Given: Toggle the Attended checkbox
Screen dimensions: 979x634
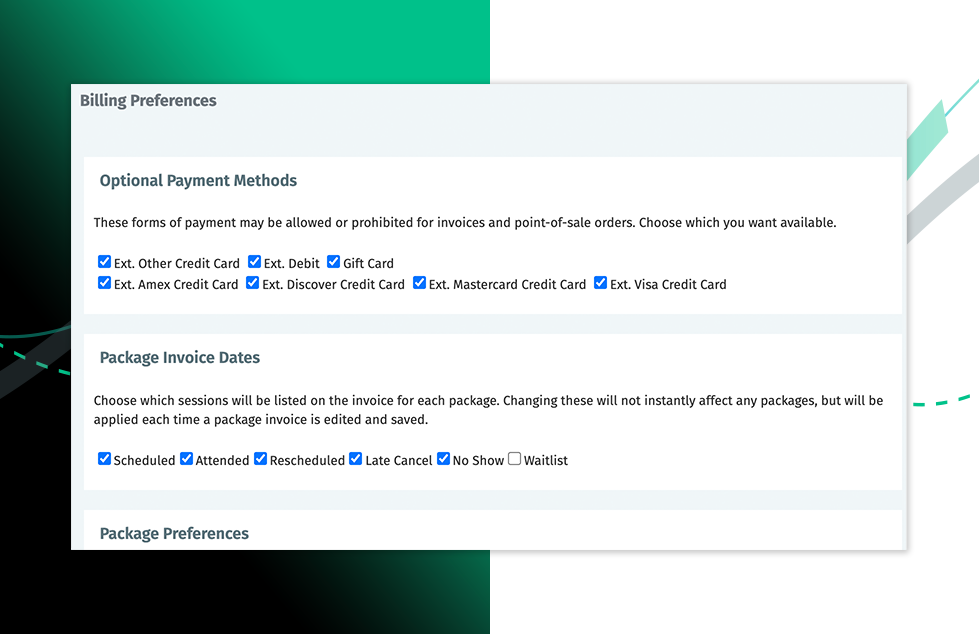Looking at the screenshot, I should (186, 459).
